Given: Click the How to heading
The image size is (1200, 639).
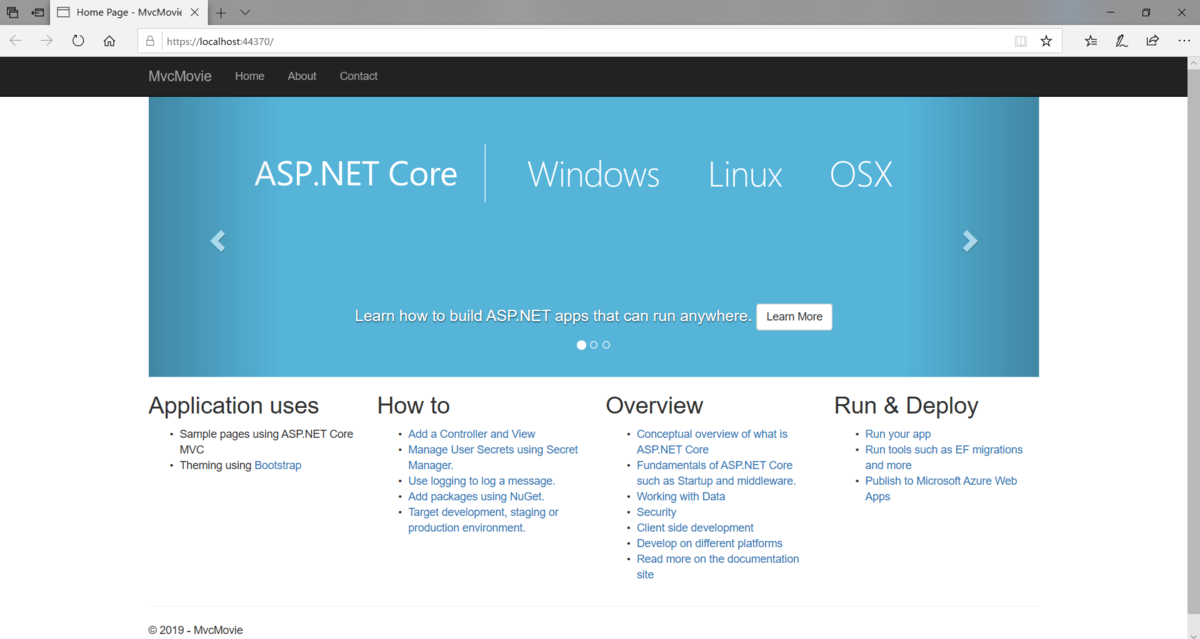Looking at the screenshot, I should tap(413, 405).
